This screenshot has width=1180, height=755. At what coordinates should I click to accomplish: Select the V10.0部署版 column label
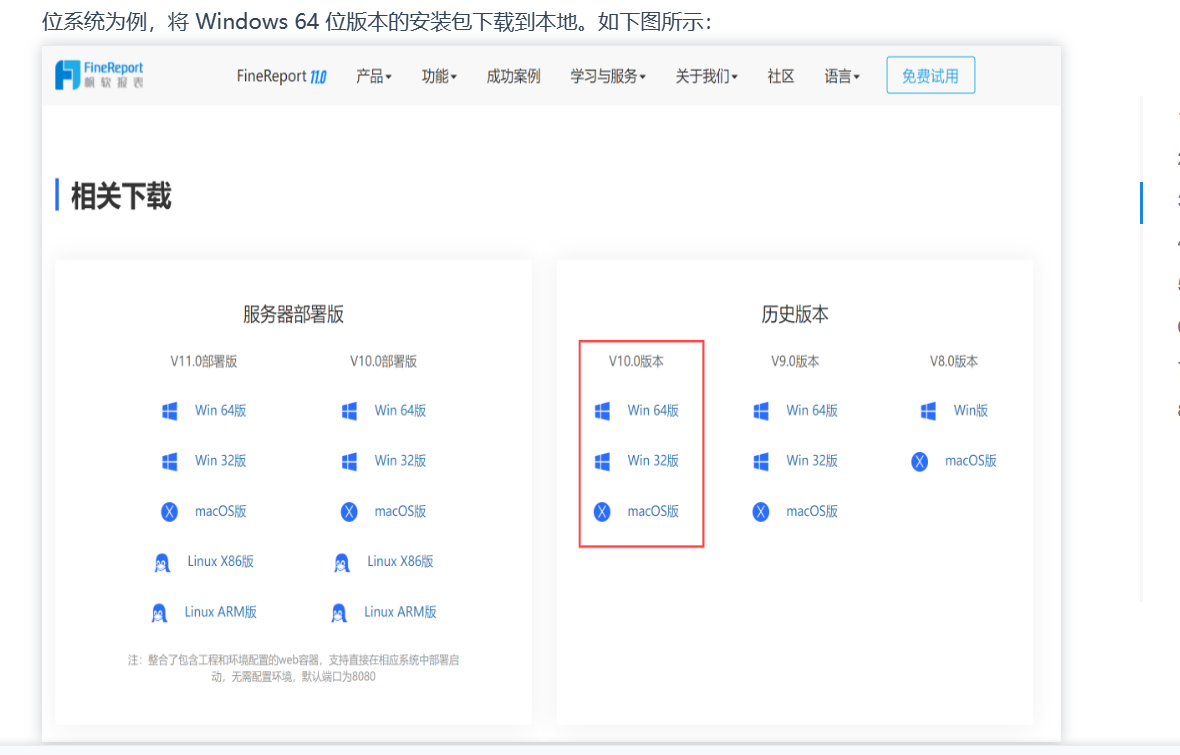(x=383, y=361)
